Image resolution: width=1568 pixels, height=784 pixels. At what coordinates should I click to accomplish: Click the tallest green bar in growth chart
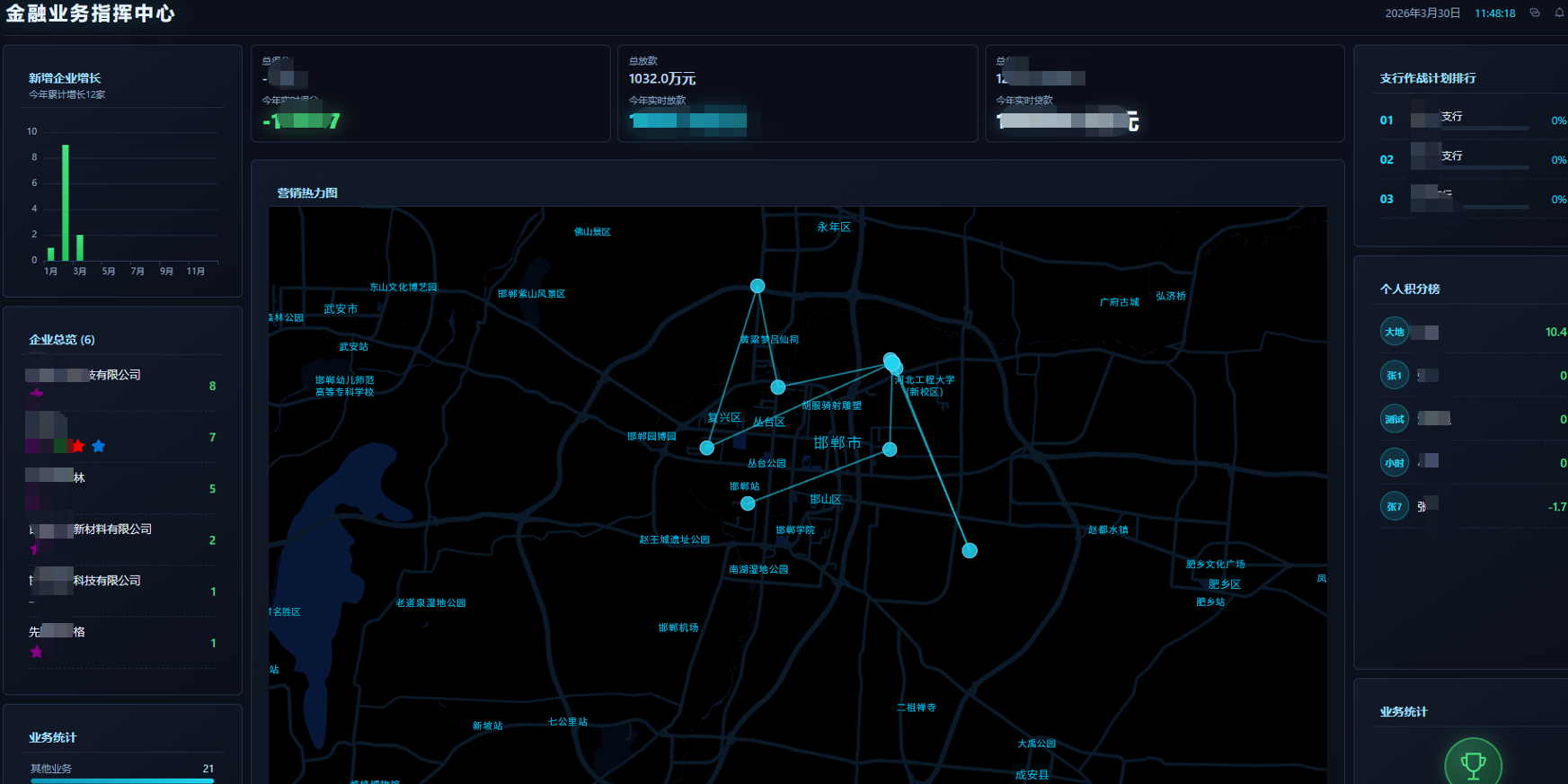[x=66, y=202]
